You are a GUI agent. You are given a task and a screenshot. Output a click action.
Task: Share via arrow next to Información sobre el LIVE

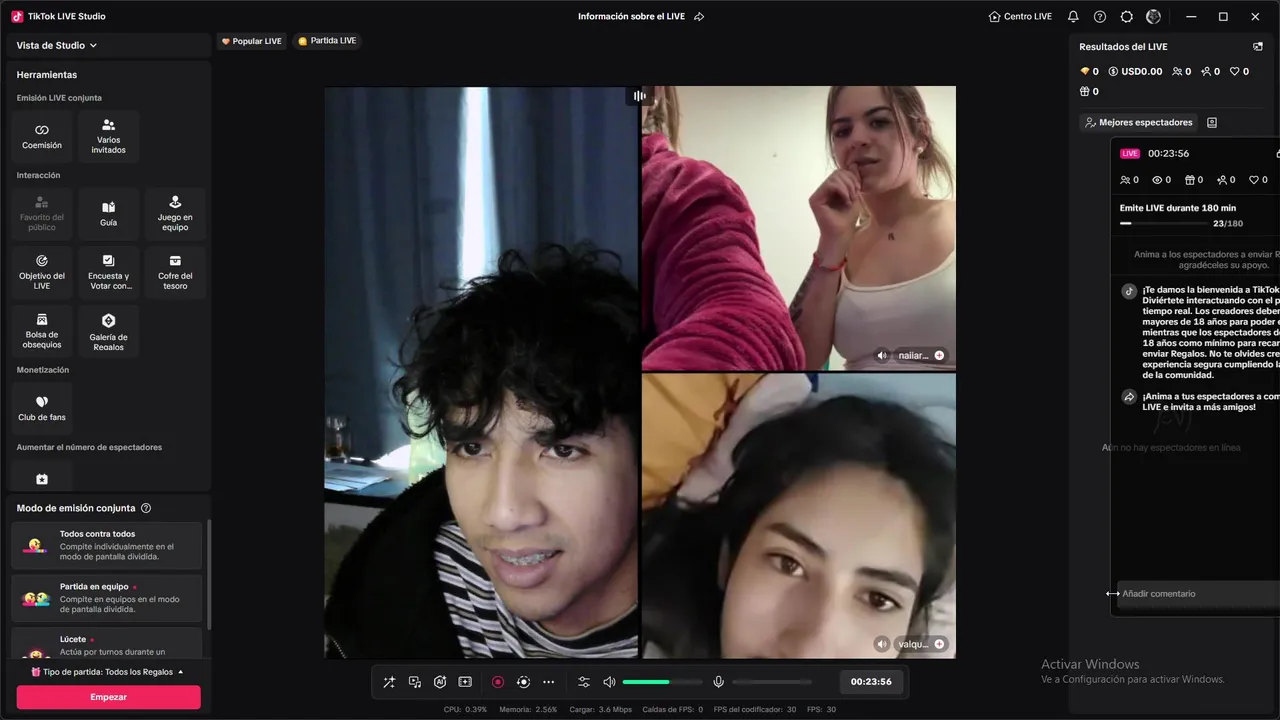pyautogui.click(x=699, y=17)
